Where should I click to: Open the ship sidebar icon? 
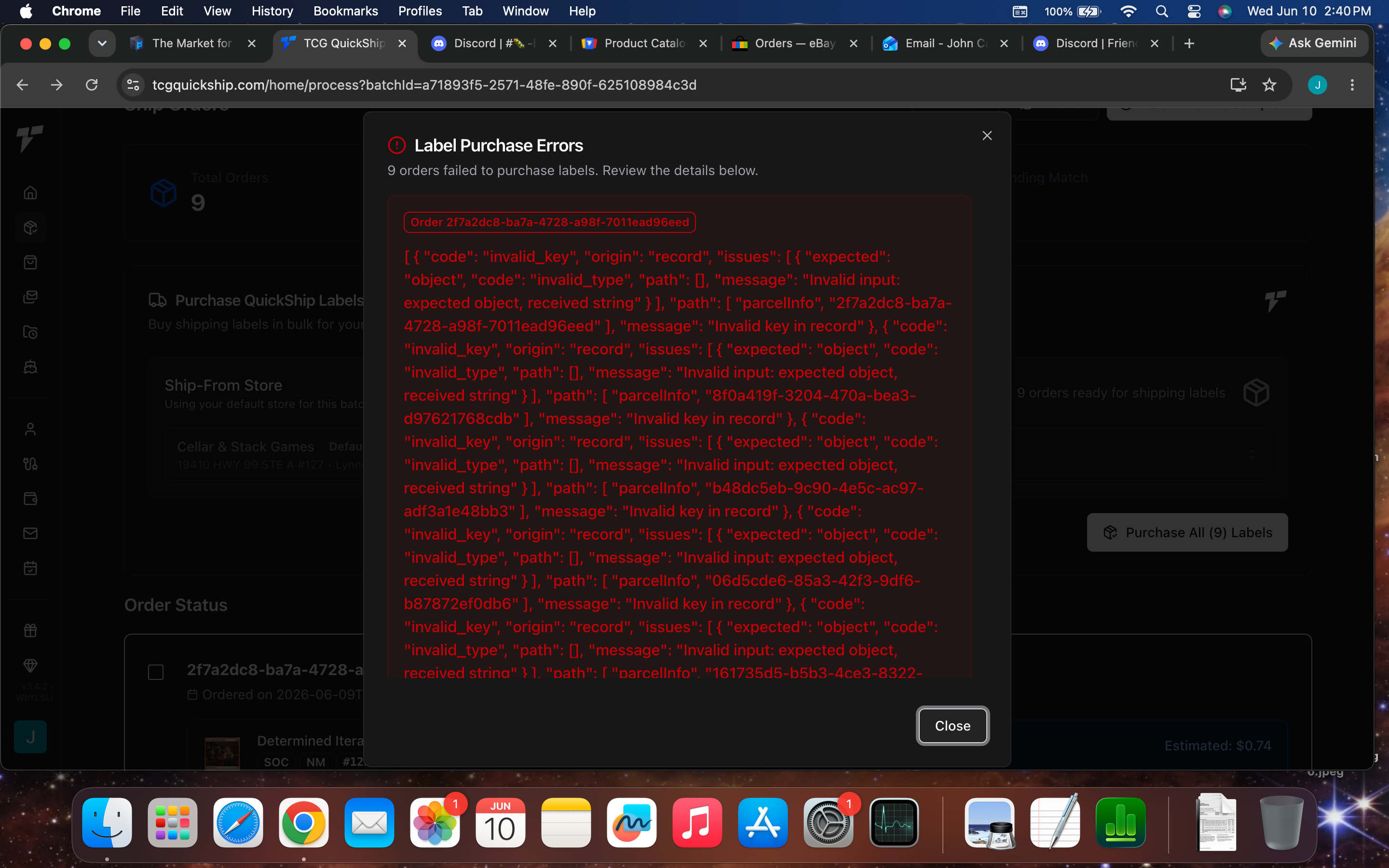point(30,367)
